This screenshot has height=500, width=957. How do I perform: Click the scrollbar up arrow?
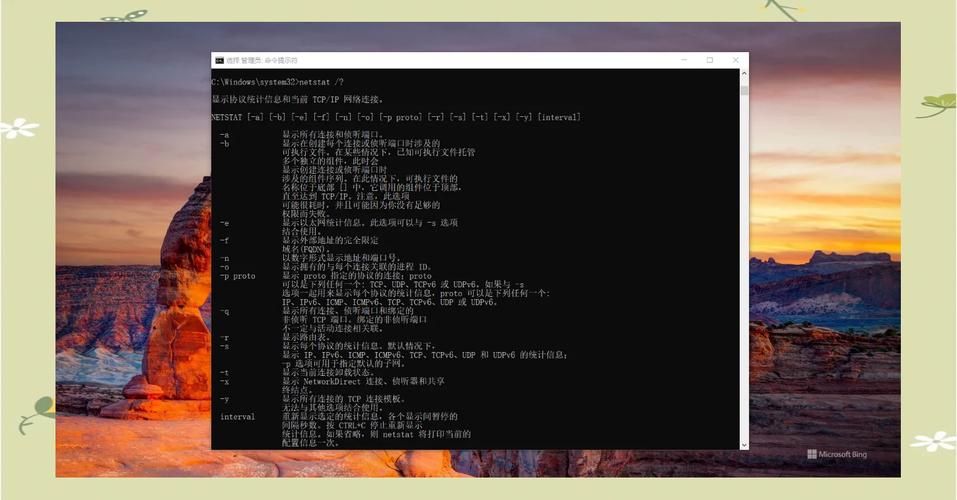(x=744, y=73)
